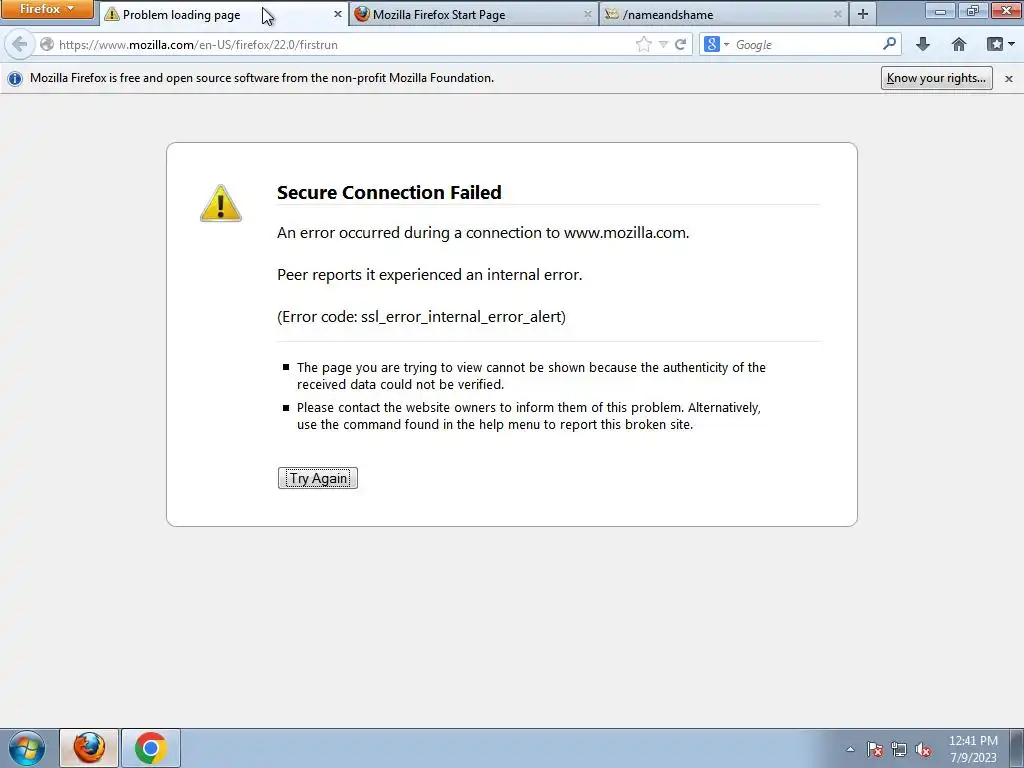The width and height of the screenshot is (1024, 768).
Task: Close the /nameandshame tab
Action: pos(837,14)
